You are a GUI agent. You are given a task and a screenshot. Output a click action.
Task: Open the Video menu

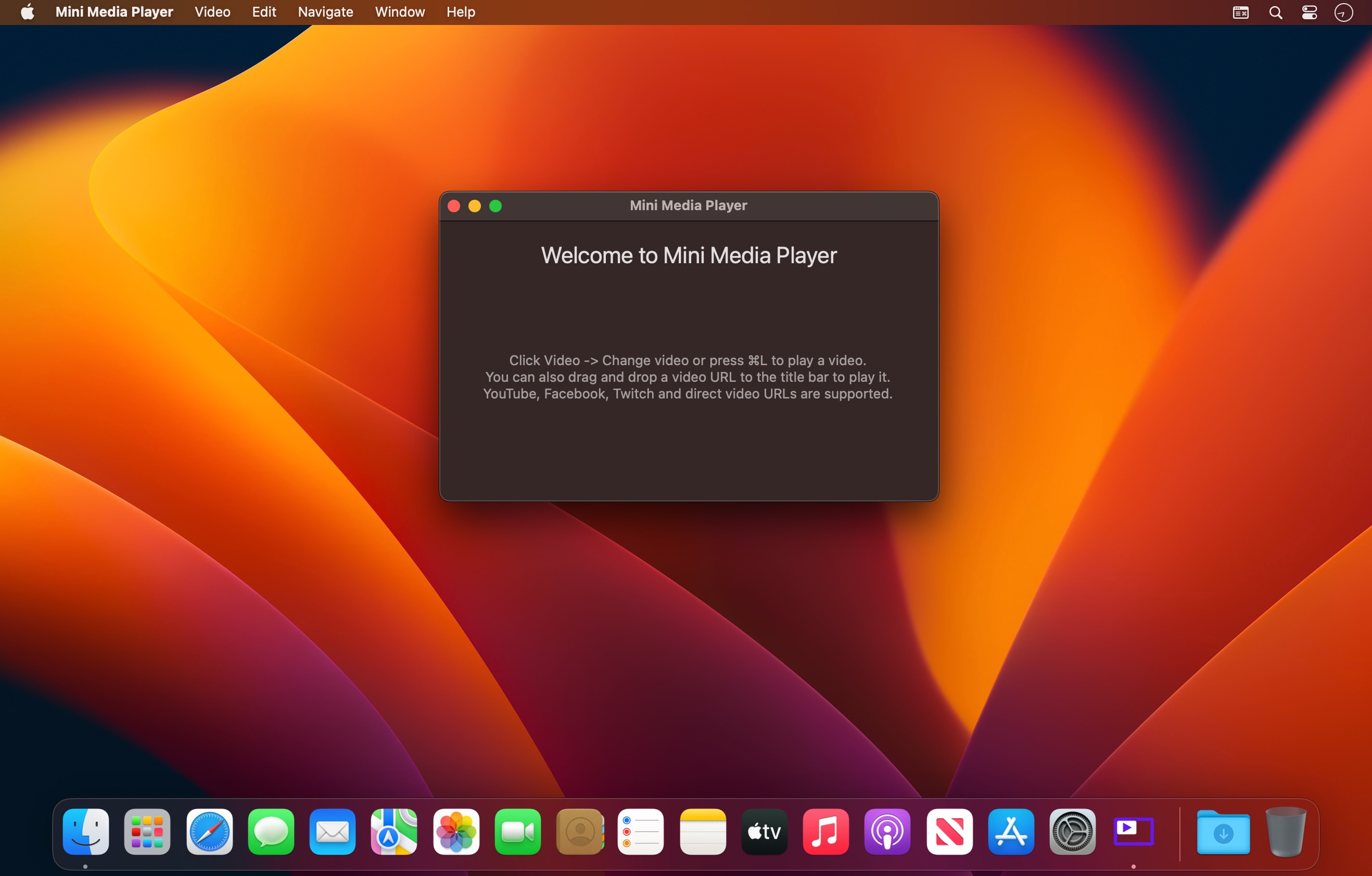pos(212,12)
